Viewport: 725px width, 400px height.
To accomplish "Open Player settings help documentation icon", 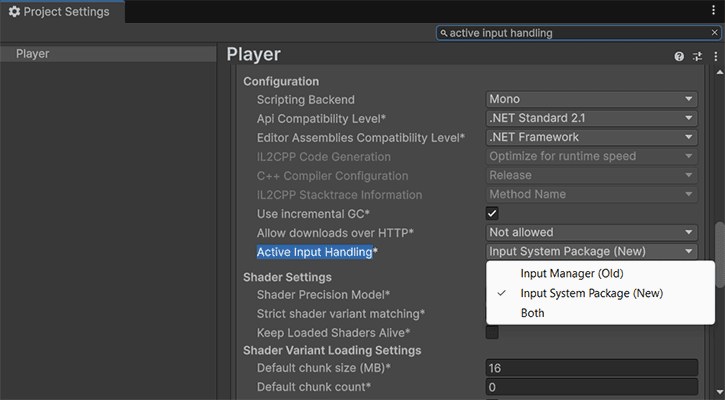I will pyautogui.click(x=680, y=56).
